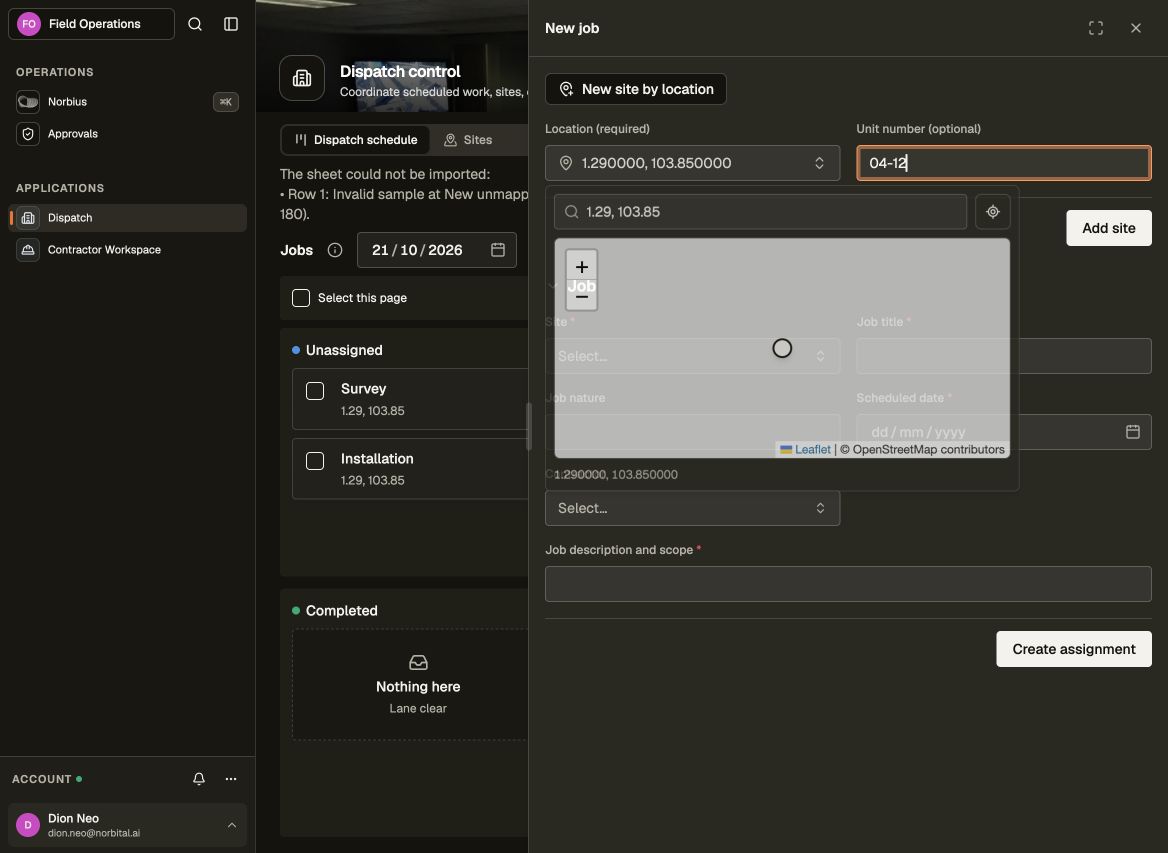Toggle the sidebar panel layout icon
Image resolution: width=1168 pixels, height=853 pixels.
pyautogui.click(x=231, y=24)
